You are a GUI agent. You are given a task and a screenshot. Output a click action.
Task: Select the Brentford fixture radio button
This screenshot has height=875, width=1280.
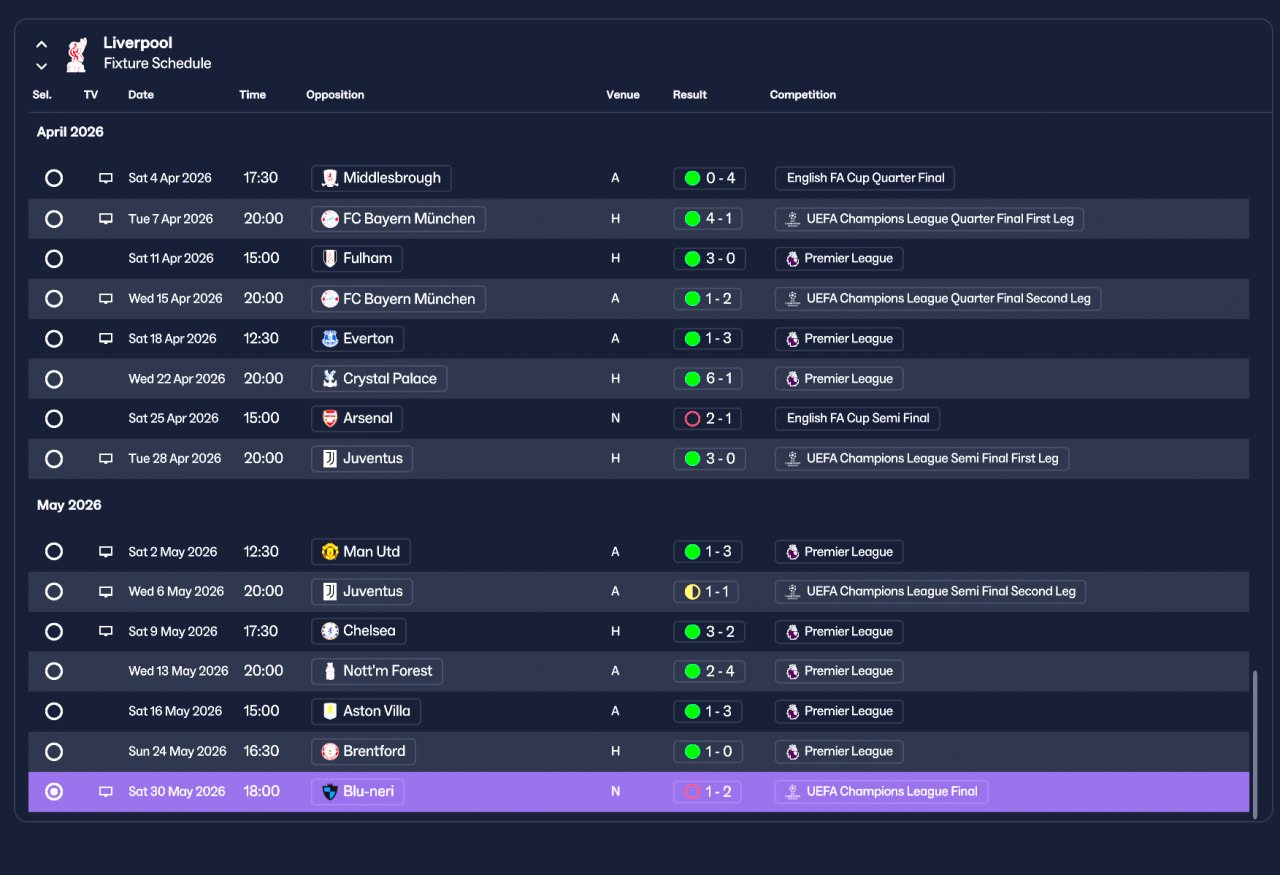[x=54, y=751]
